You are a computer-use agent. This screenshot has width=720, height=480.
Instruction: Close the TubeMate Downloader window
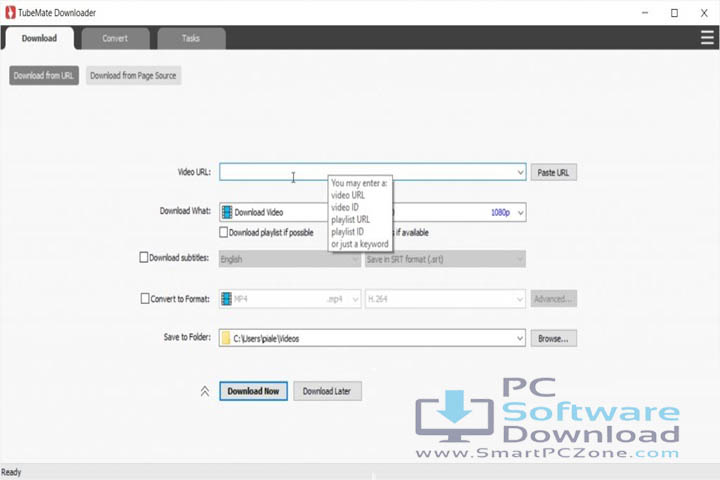[x=704, y=13]
